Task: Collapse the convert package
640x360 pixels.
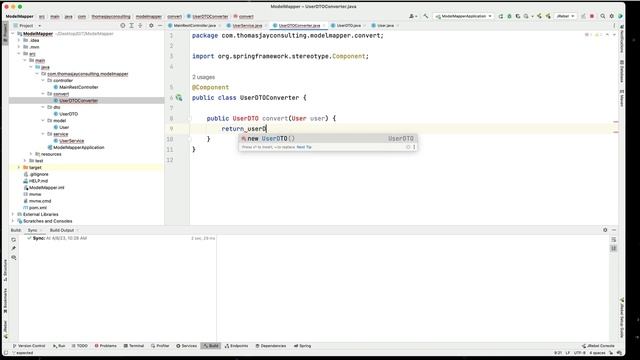Action: click(43, 94)
